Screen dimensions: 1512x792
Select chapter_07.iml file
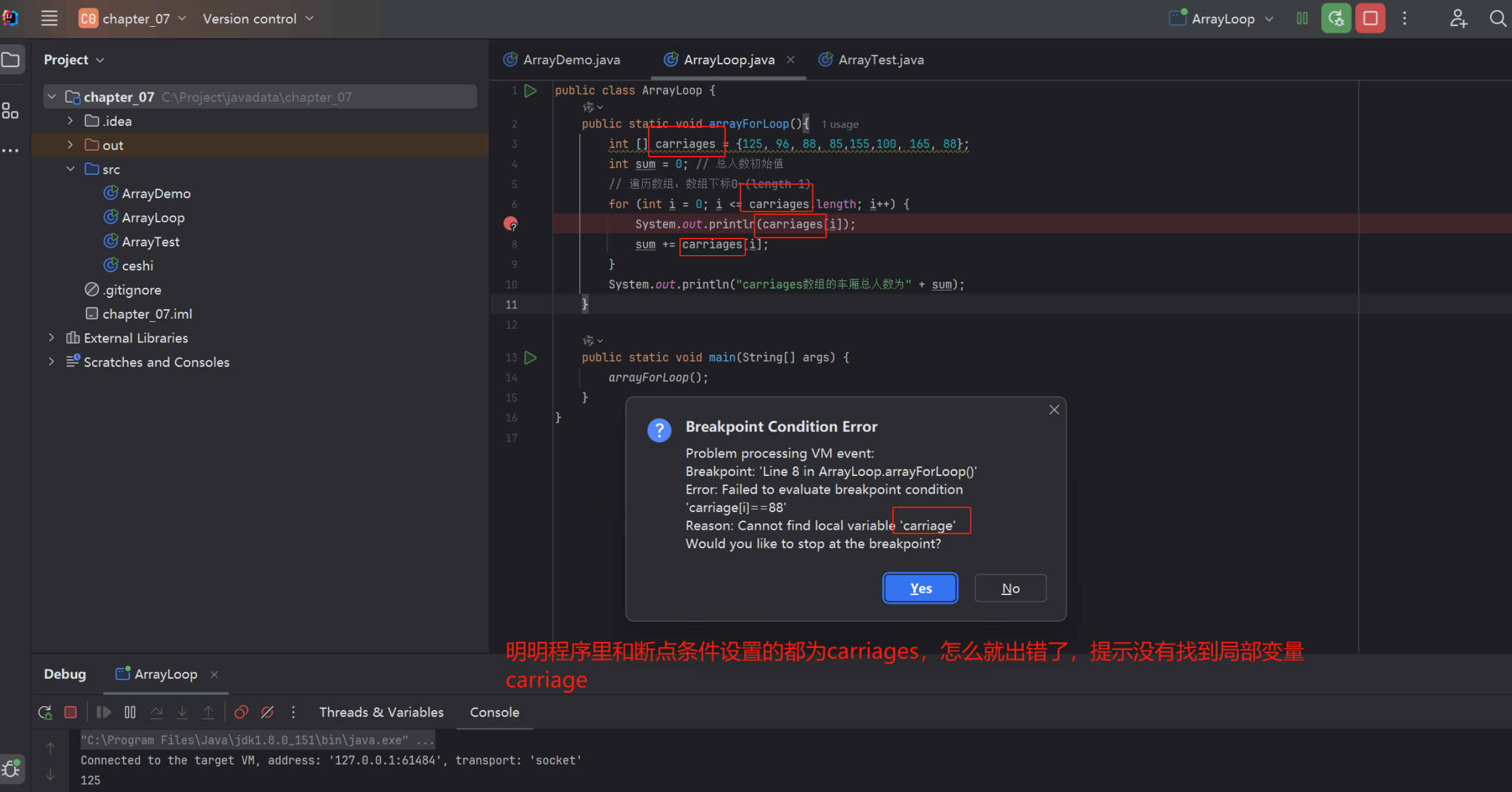[x=147, y=314]
